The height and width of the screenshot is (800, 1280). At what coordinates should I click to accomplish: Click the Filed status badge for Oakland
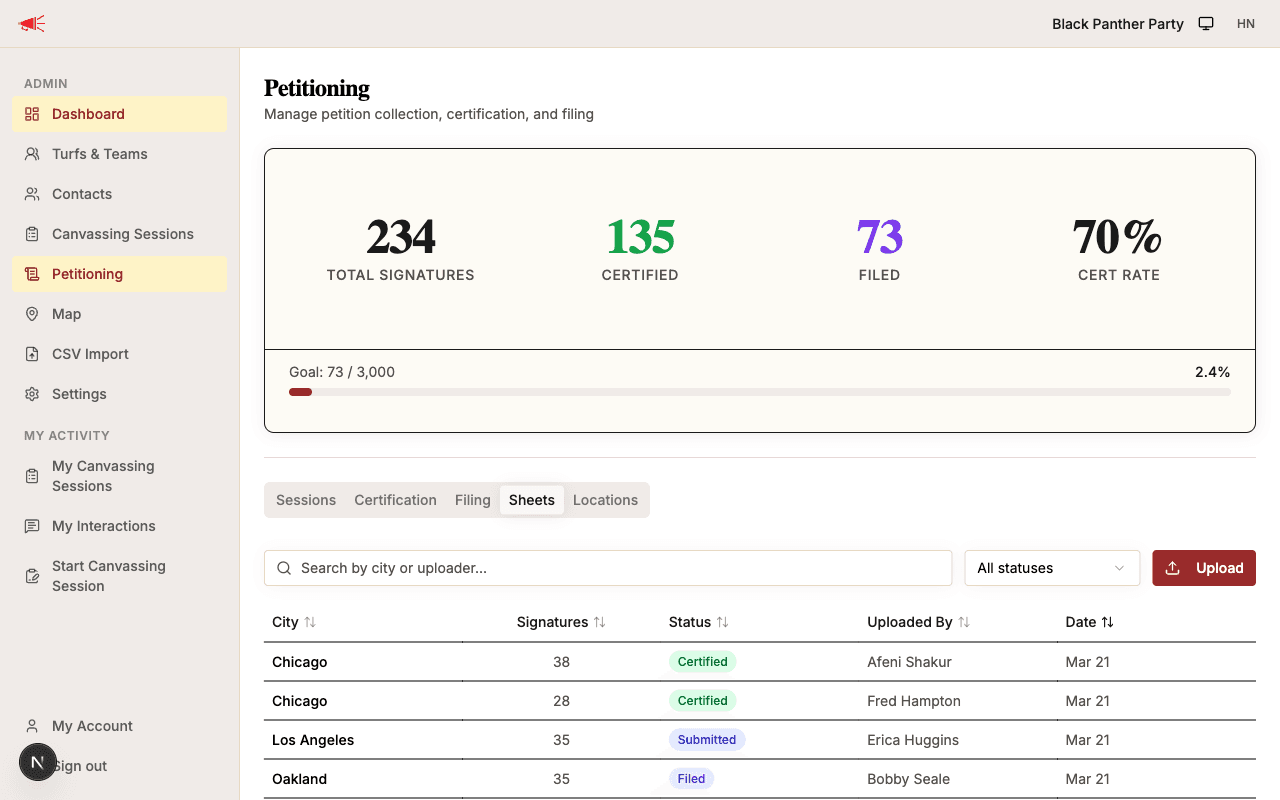click(x=691, y=779)
